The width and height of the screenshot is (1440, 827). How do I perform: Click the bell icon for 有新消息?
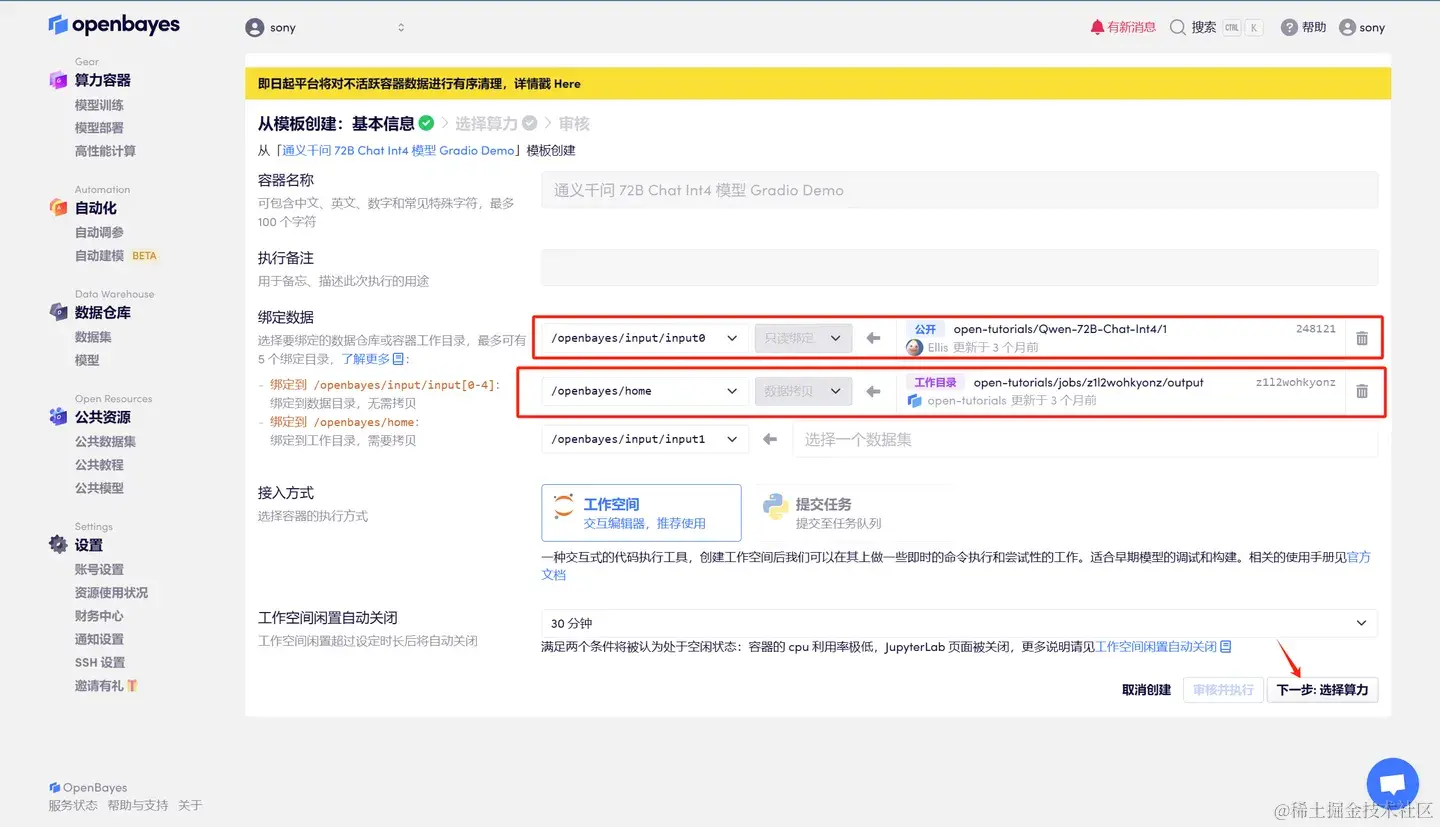1097,27
